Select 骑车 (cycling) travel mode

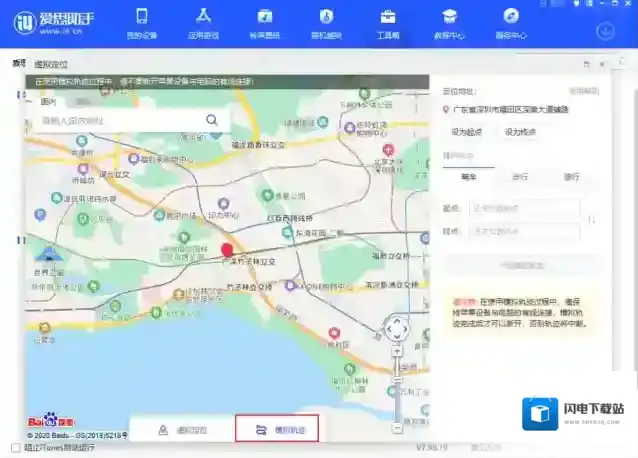coord(468,177)
